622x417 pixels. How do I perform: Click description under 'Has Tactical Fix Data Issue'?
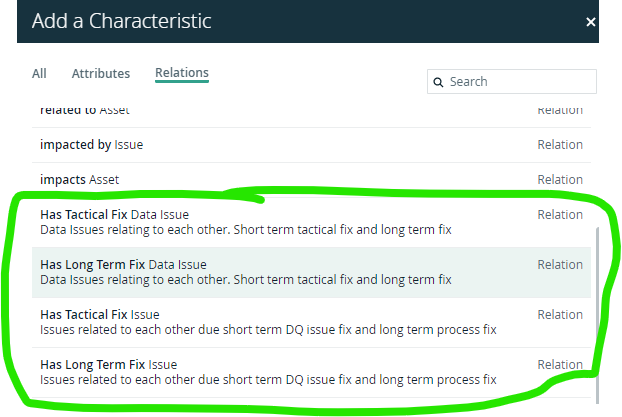tap(246, 230)
